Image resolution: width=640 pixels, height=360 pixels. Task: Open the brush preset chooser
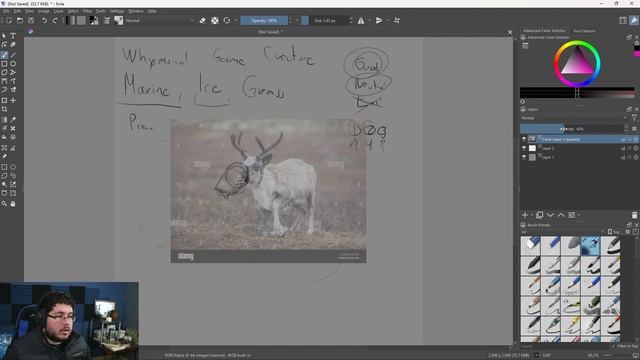(x=119, y=20)
